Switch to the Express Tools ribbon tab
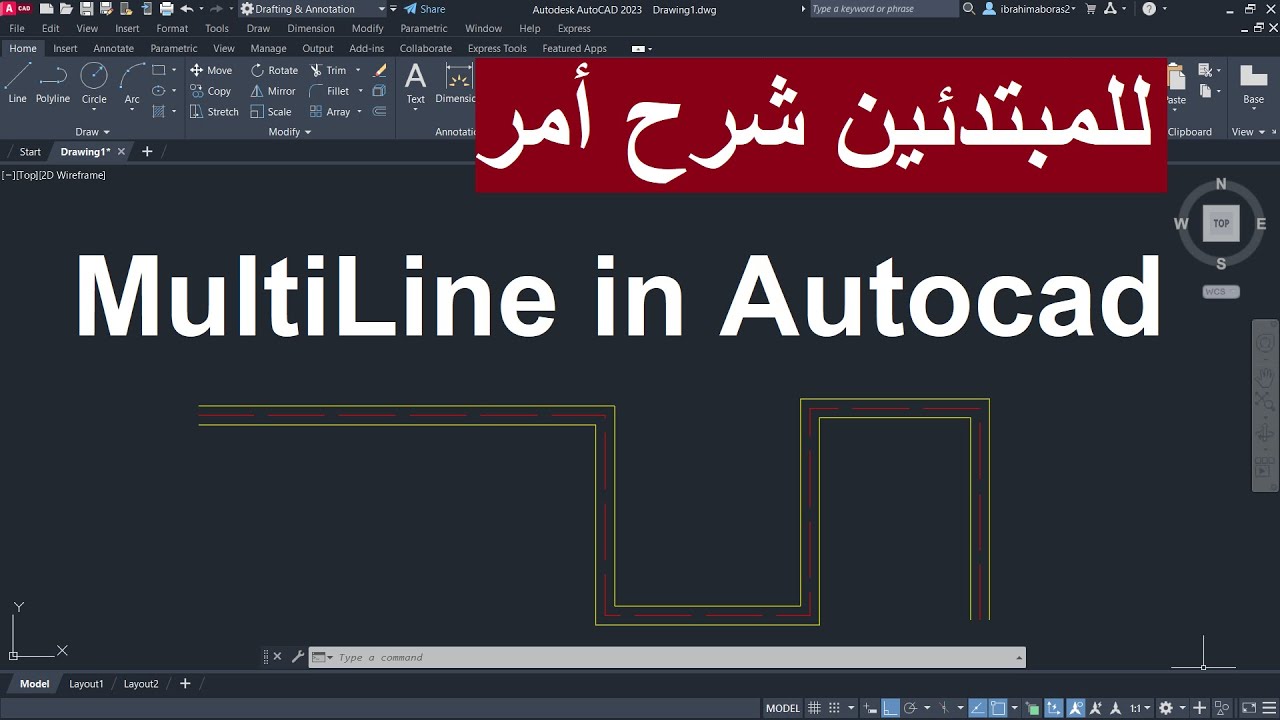 tap(497, 48)
